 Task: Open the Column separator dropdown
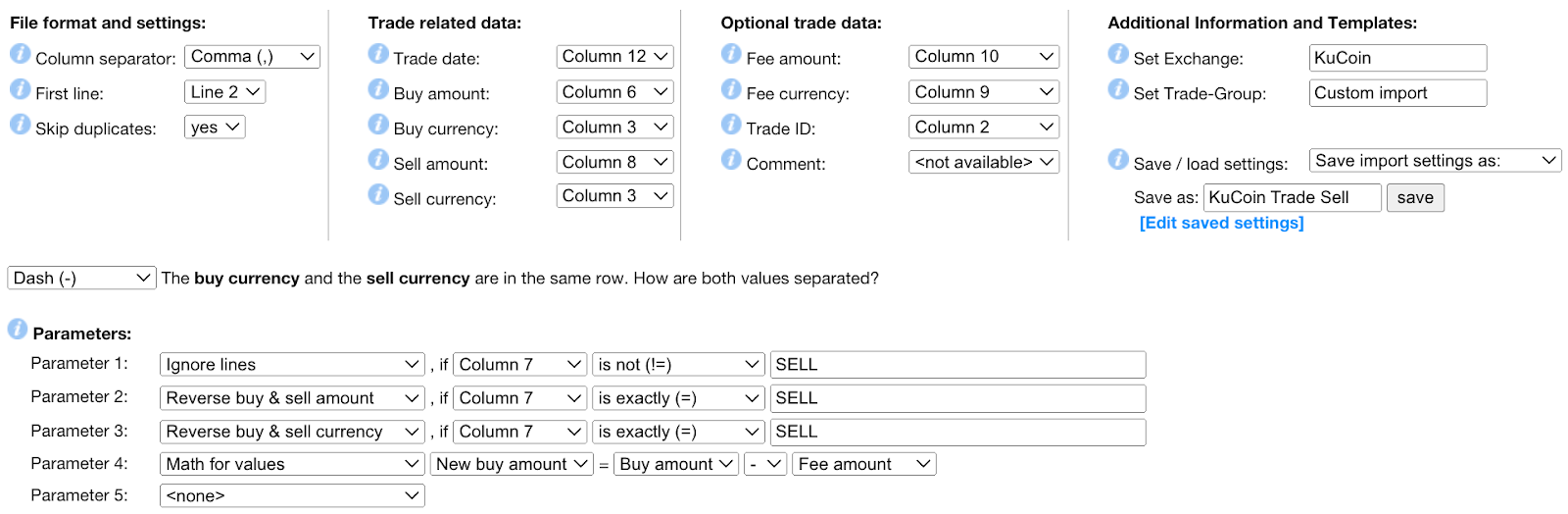click(252, 57)
